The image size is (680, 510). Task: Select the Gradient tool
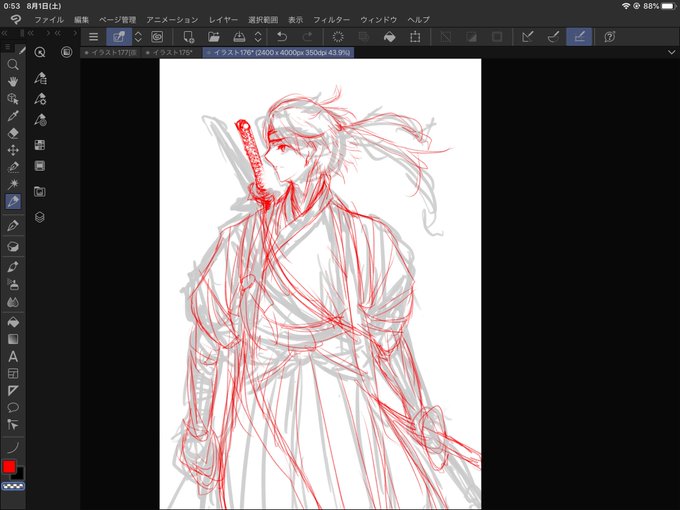click(x=13, y=339)
